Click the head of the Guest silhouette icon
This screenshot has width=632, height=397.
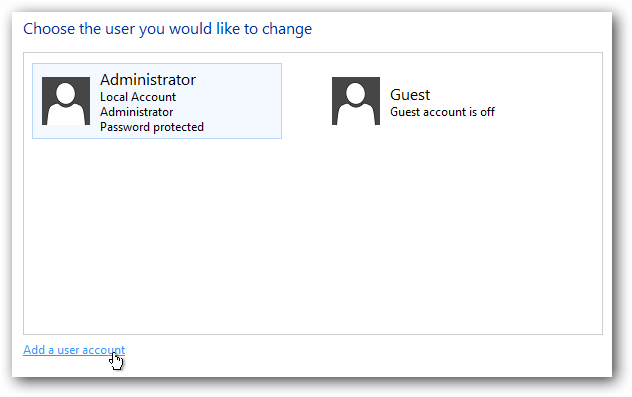pyautogui.click(x=356, y=93)
